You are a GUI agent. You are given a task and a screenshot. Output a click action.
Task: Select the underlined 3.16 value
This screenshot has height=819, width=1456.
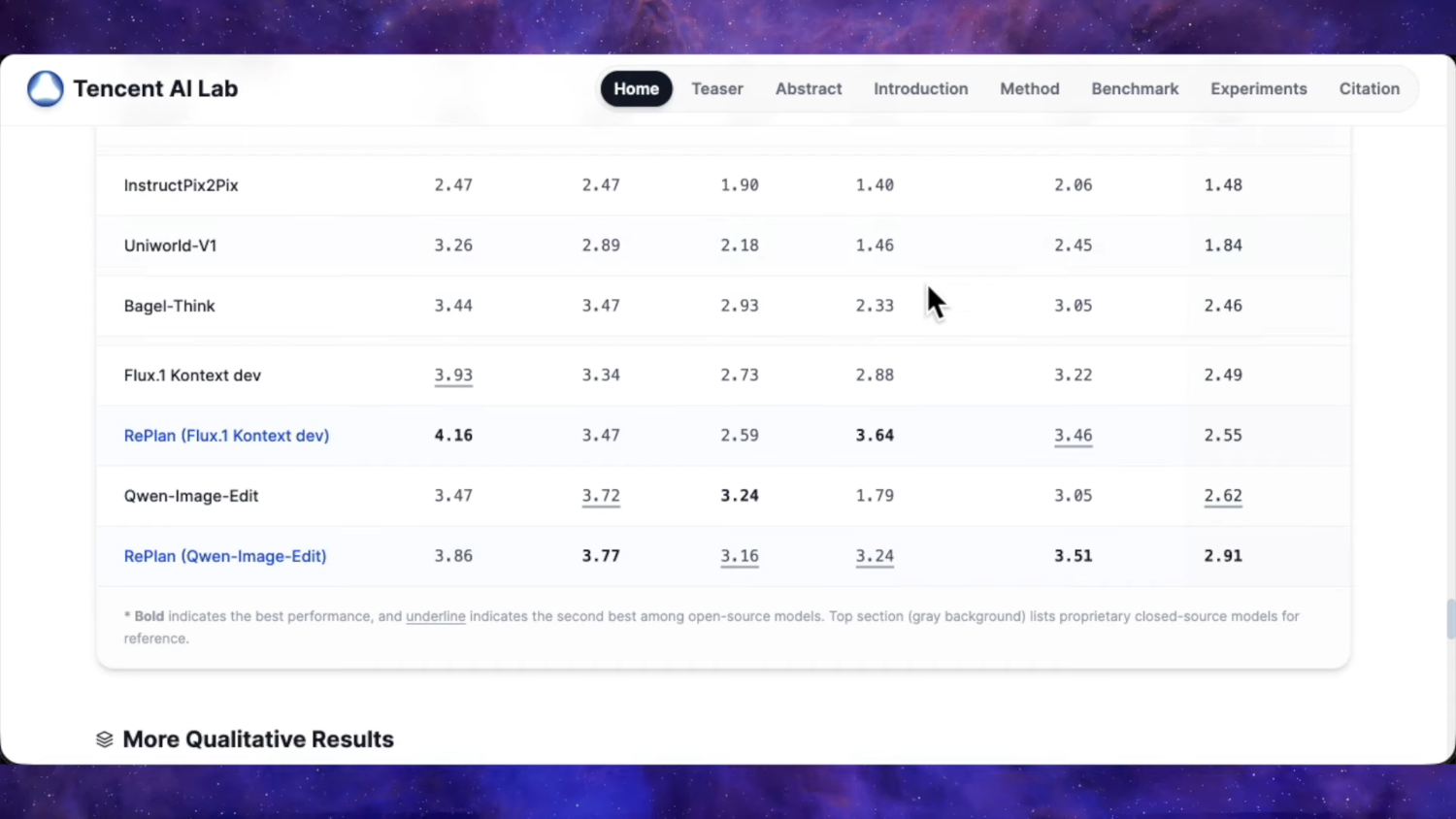740,556
